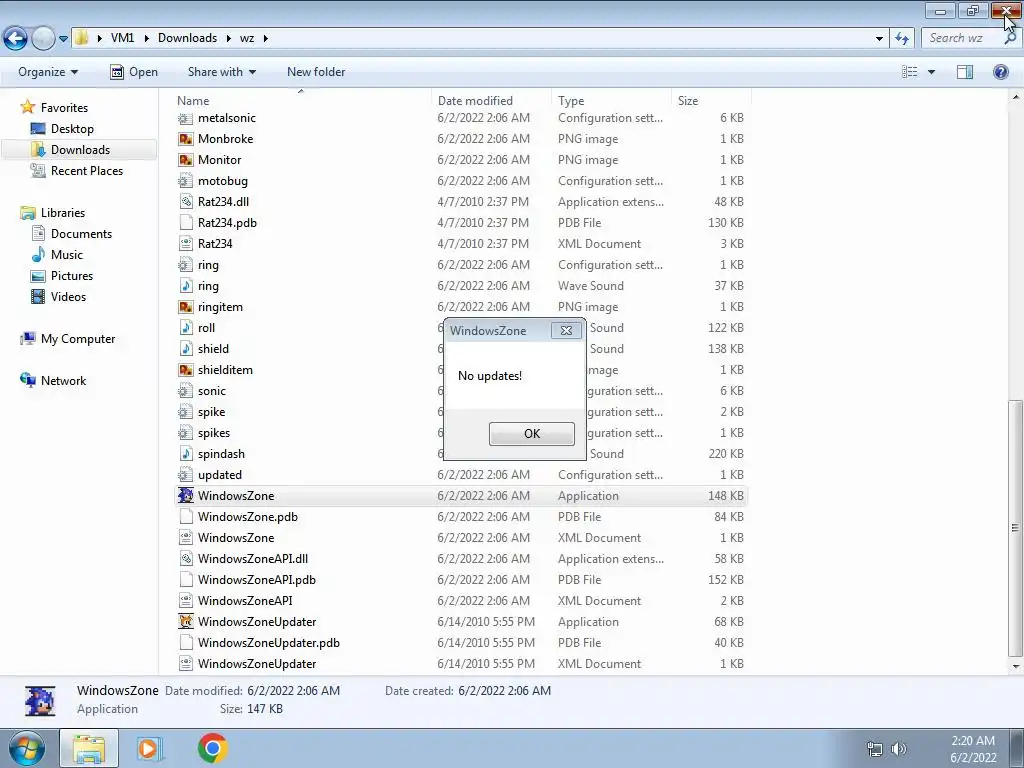Click the scrollbar down arrow
Screen dimensions: 1024x768
click(x=1016, y=667)
